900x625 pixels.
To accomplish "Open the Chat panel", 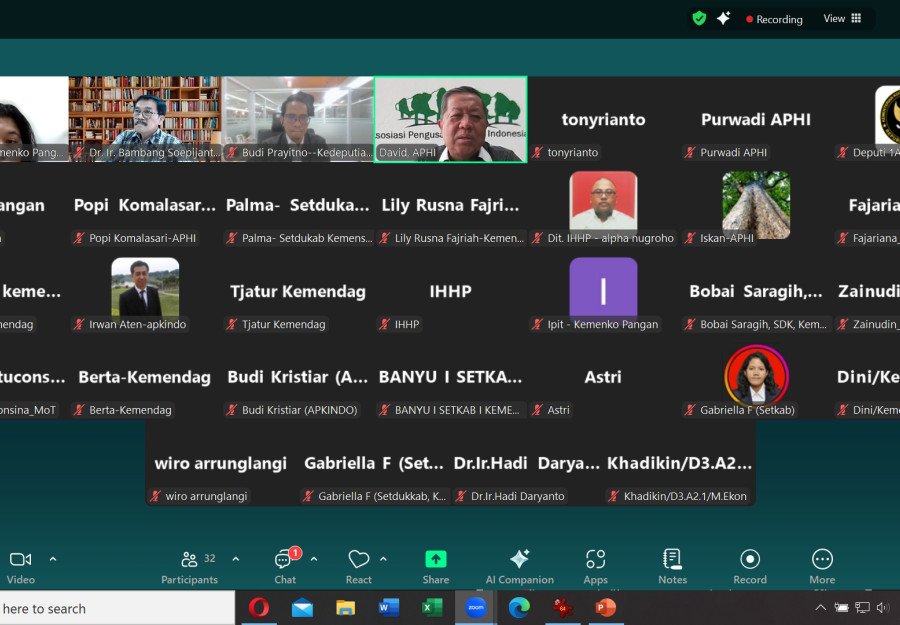I will click(x=285, y=567).
